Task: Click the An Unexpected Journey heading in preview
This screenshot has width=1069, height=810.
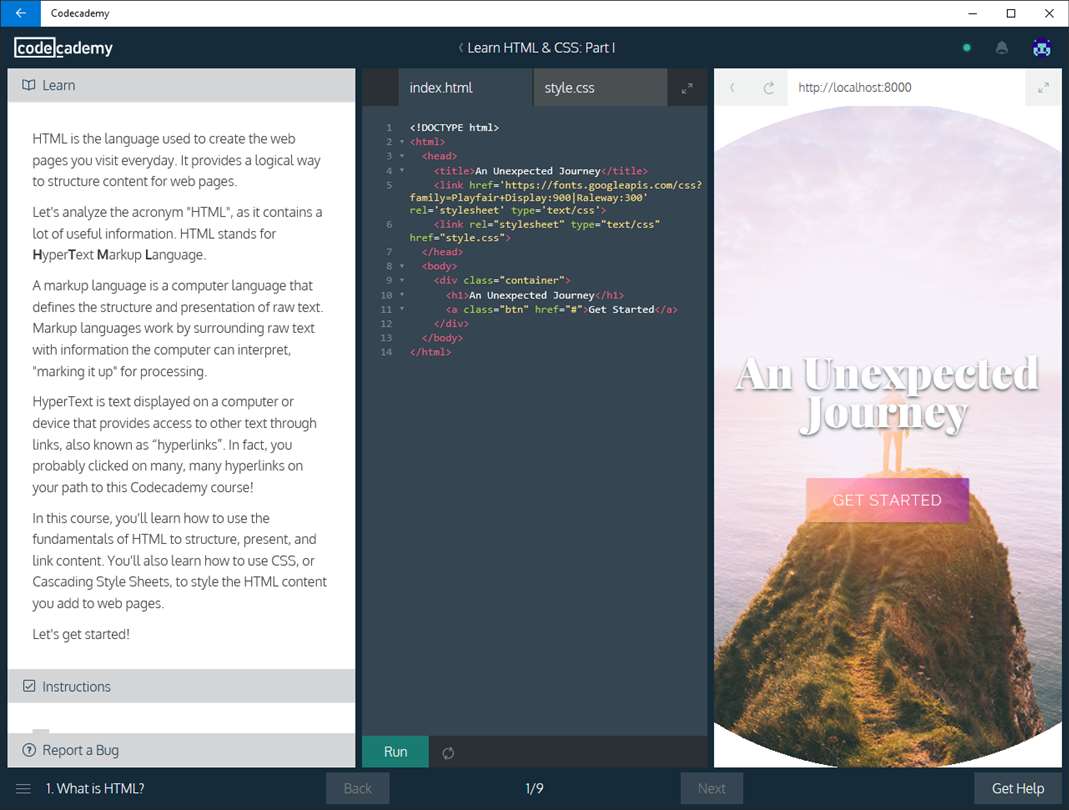Action: [887, 394]
